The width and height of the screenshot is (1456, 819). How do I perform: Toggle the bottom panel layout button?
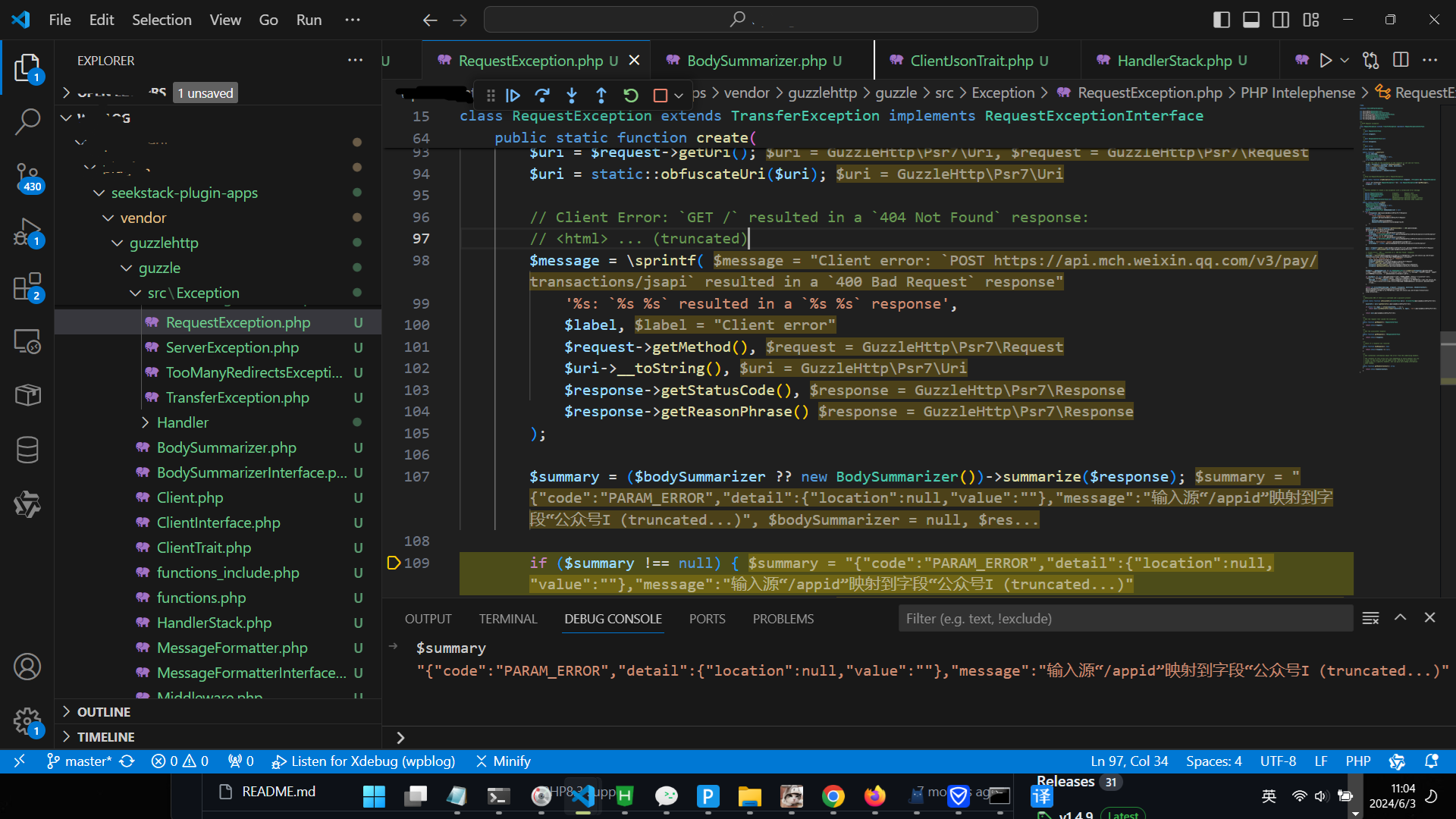click(1251, 20)
